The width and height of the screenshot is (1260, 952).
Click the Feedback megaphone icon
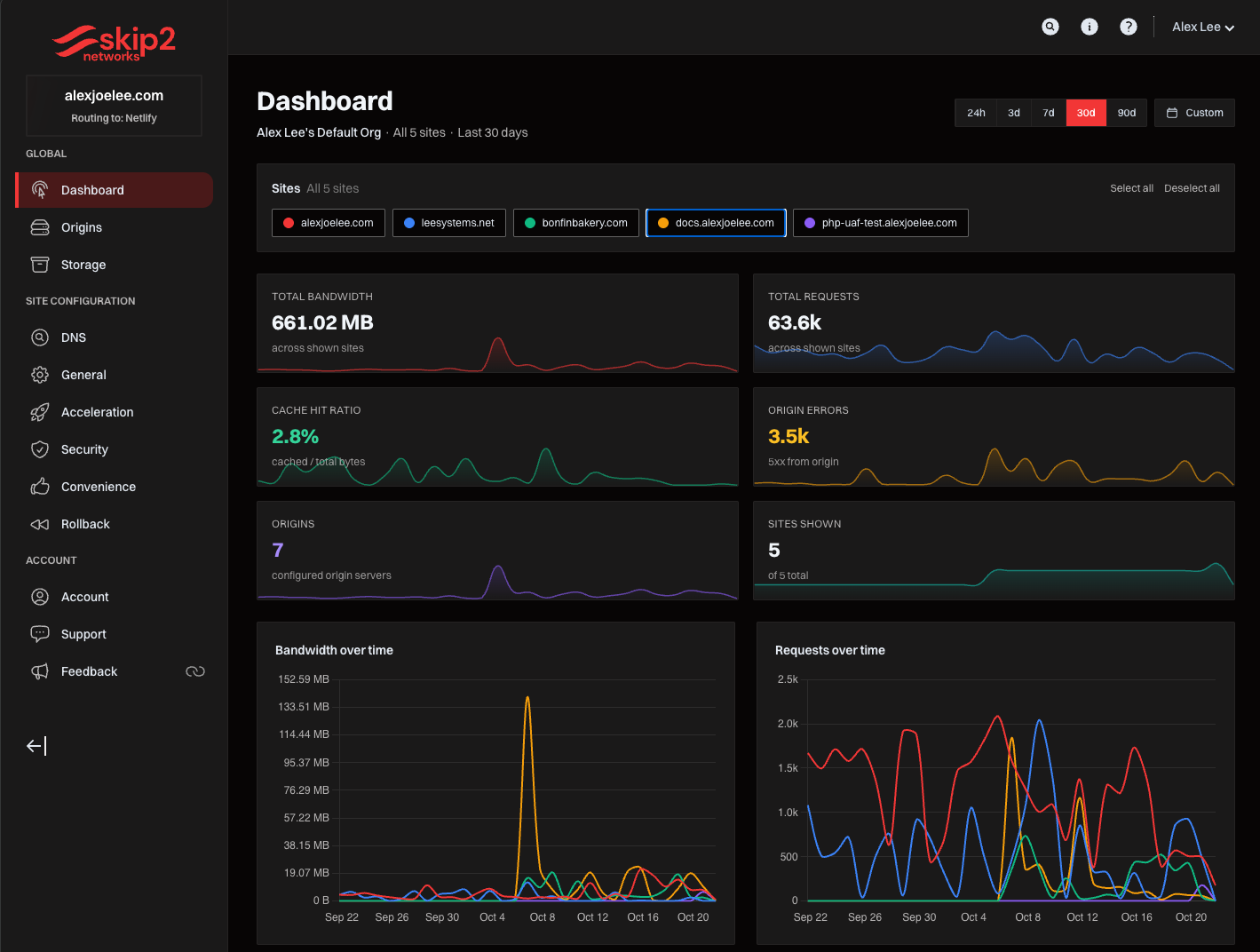40,671
